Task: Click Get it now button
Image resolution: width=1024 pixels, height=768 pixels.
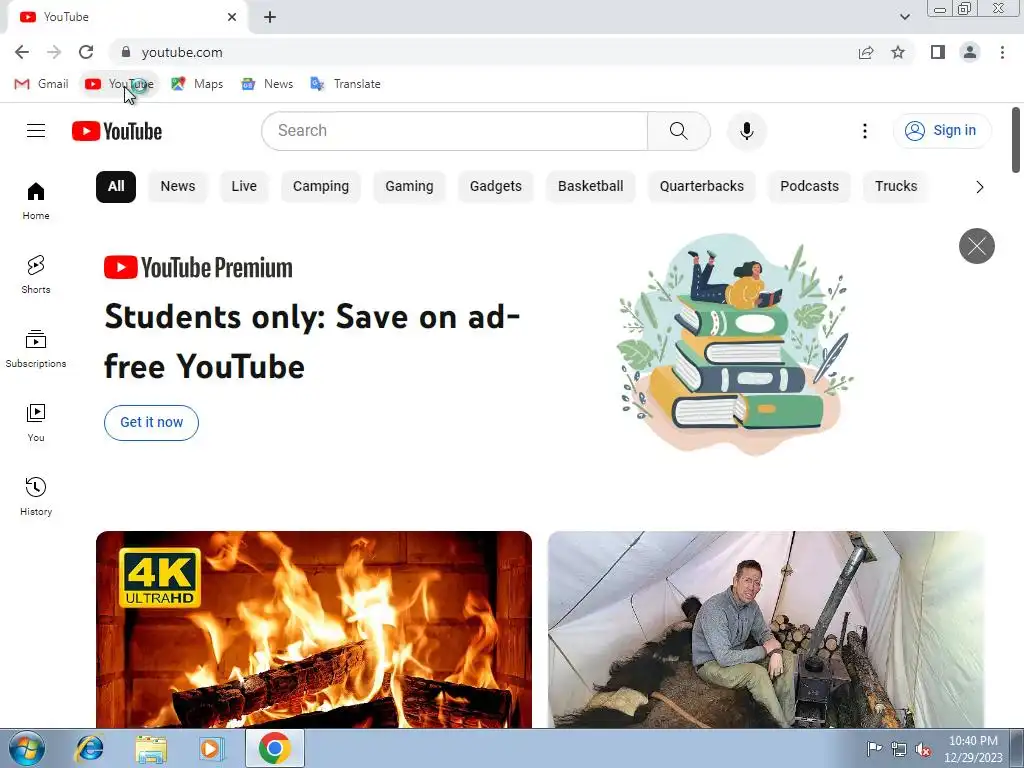Action: [x=152, y=423]
